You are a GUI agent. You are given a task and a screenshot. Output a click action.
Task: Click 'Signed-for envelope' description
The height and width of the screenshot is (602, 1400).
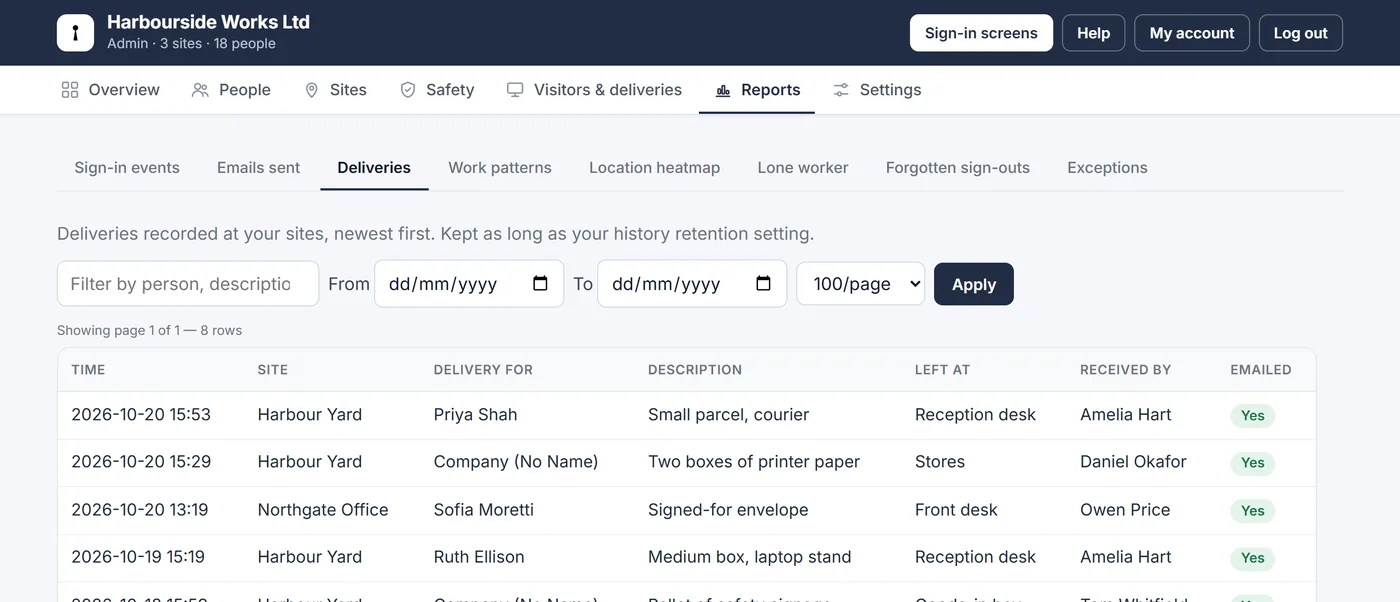(x=728, y=510)
